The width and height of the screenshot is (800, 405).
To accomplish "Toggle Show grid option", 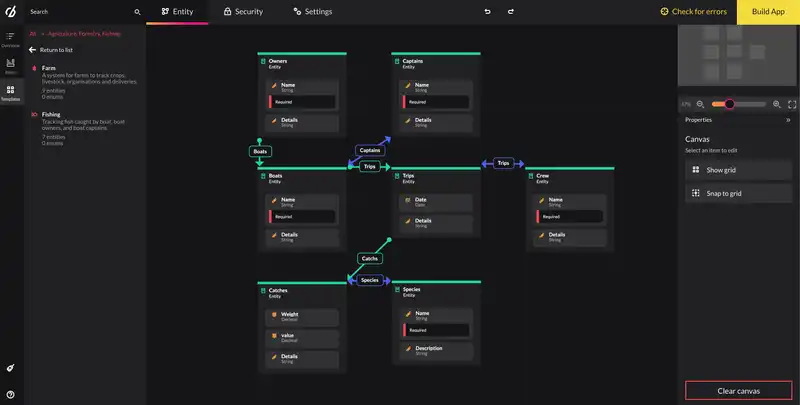I will coord(739,170).
